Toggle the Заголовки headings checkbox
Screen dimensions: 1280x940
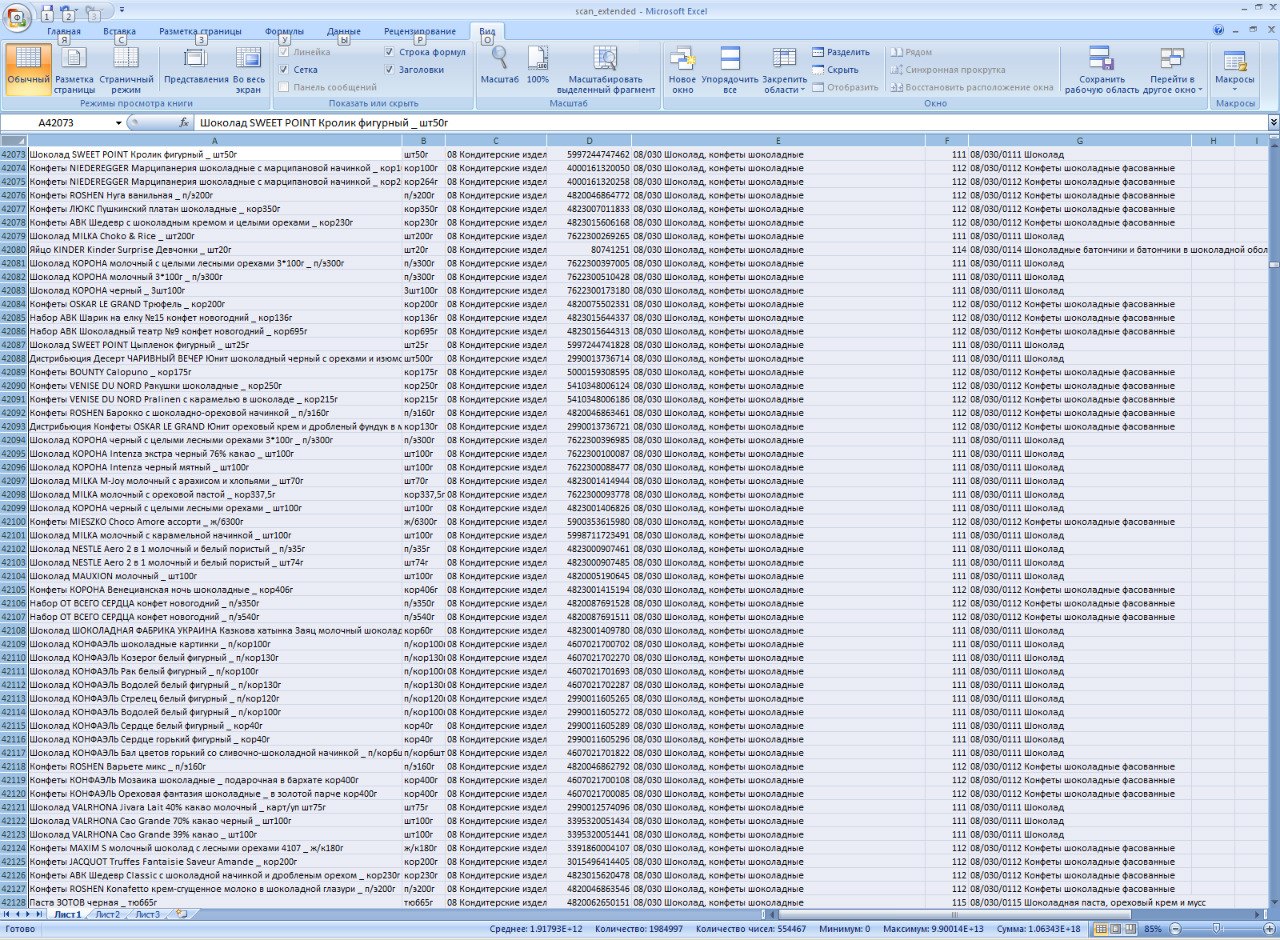[x=389, y=70]
